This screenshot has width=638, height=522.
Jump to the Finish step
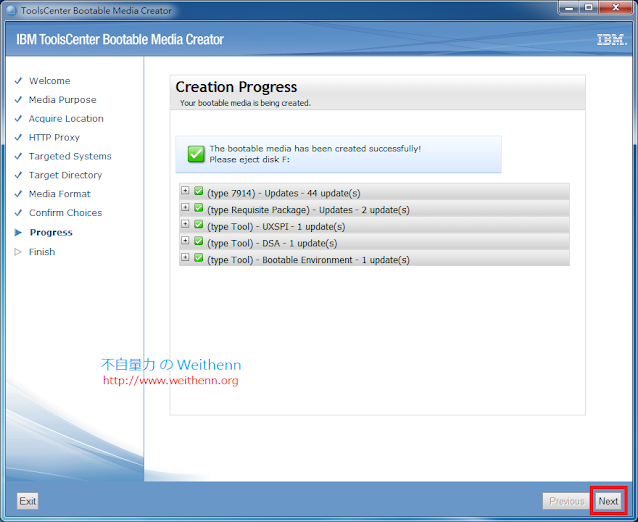point(42,252)
